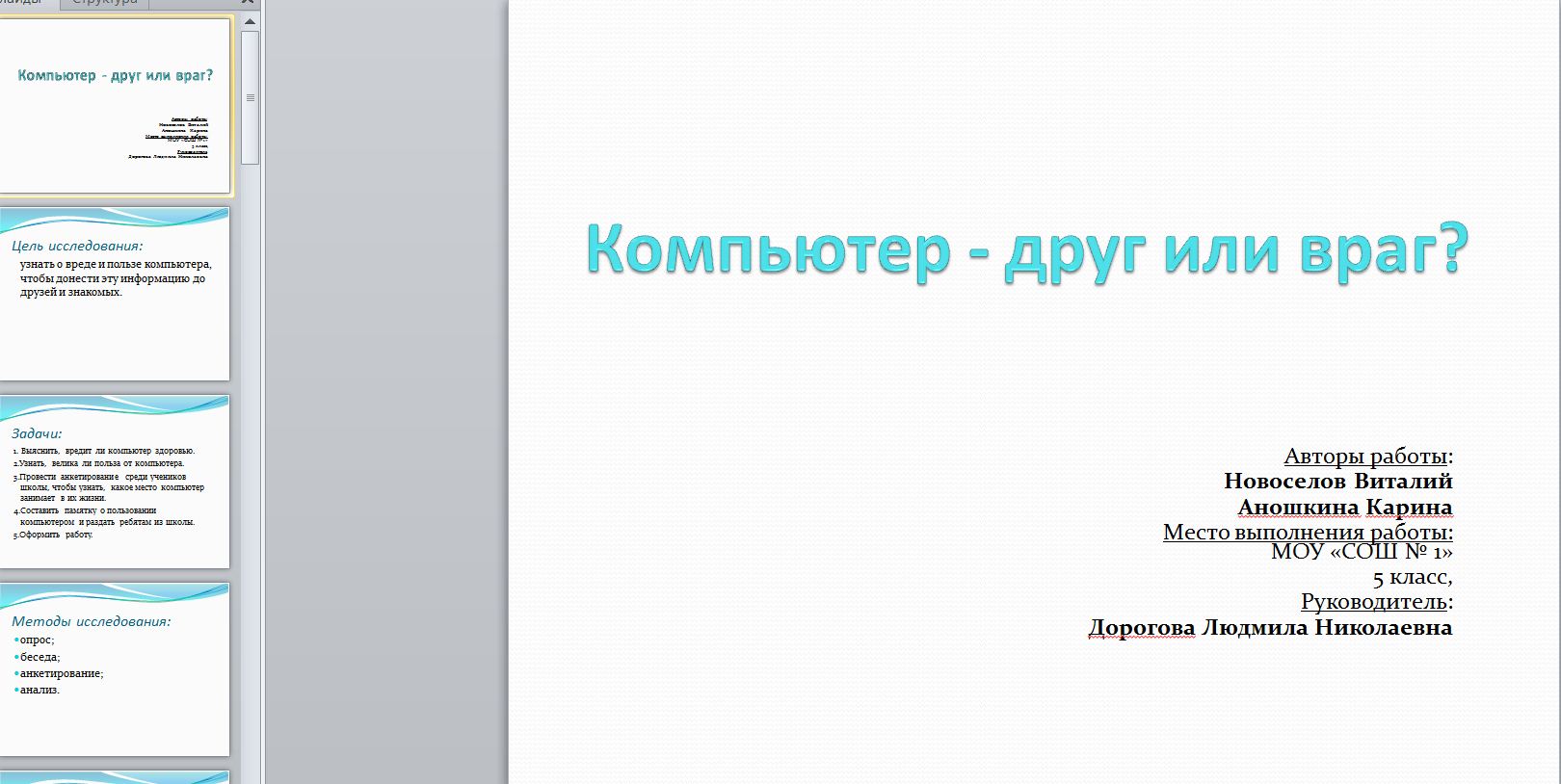Click the "МОУ «СОШ № 1»" line
The image size is (1561, 784).
pyautogui.click(x=1362, y=552)
